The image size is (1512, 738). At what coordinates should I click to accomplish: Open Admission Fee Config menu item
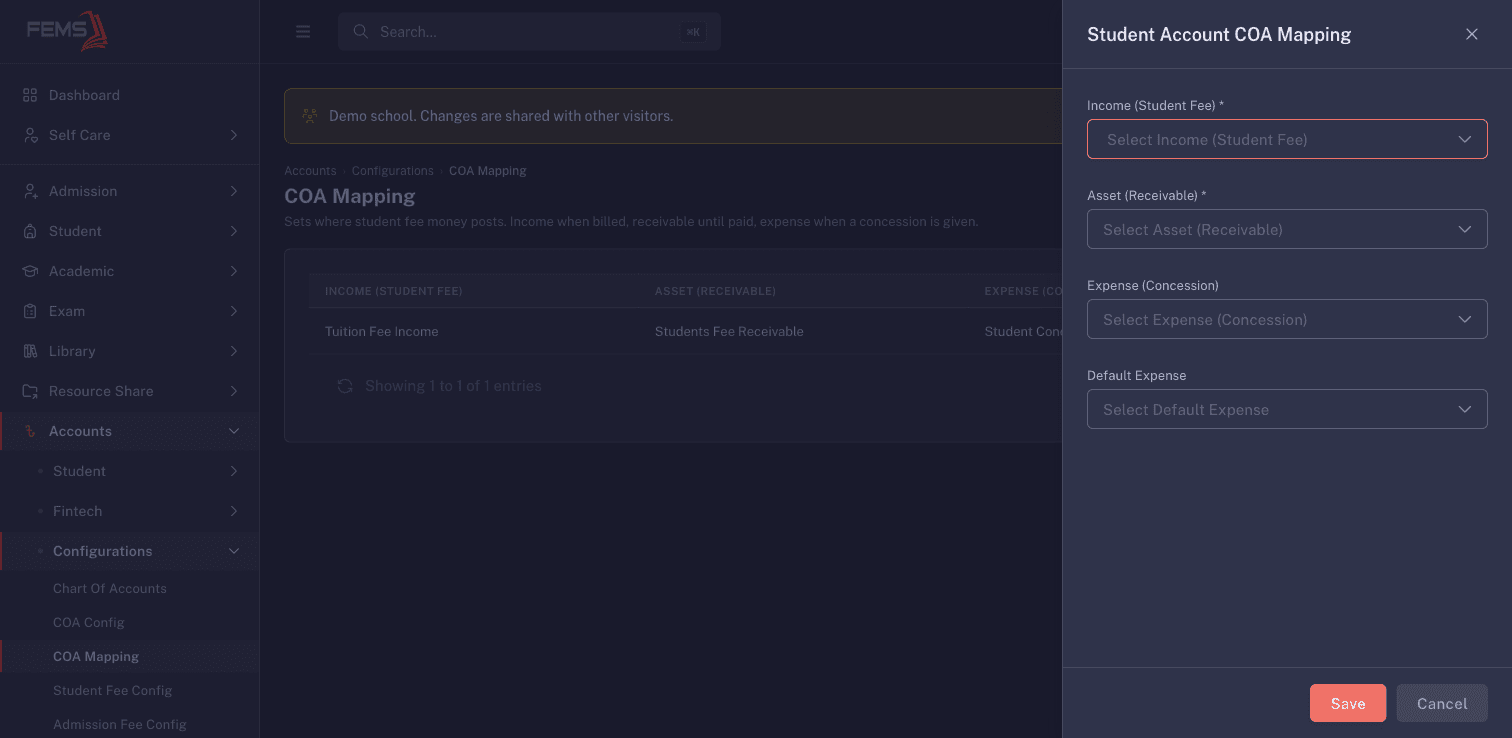120,725
